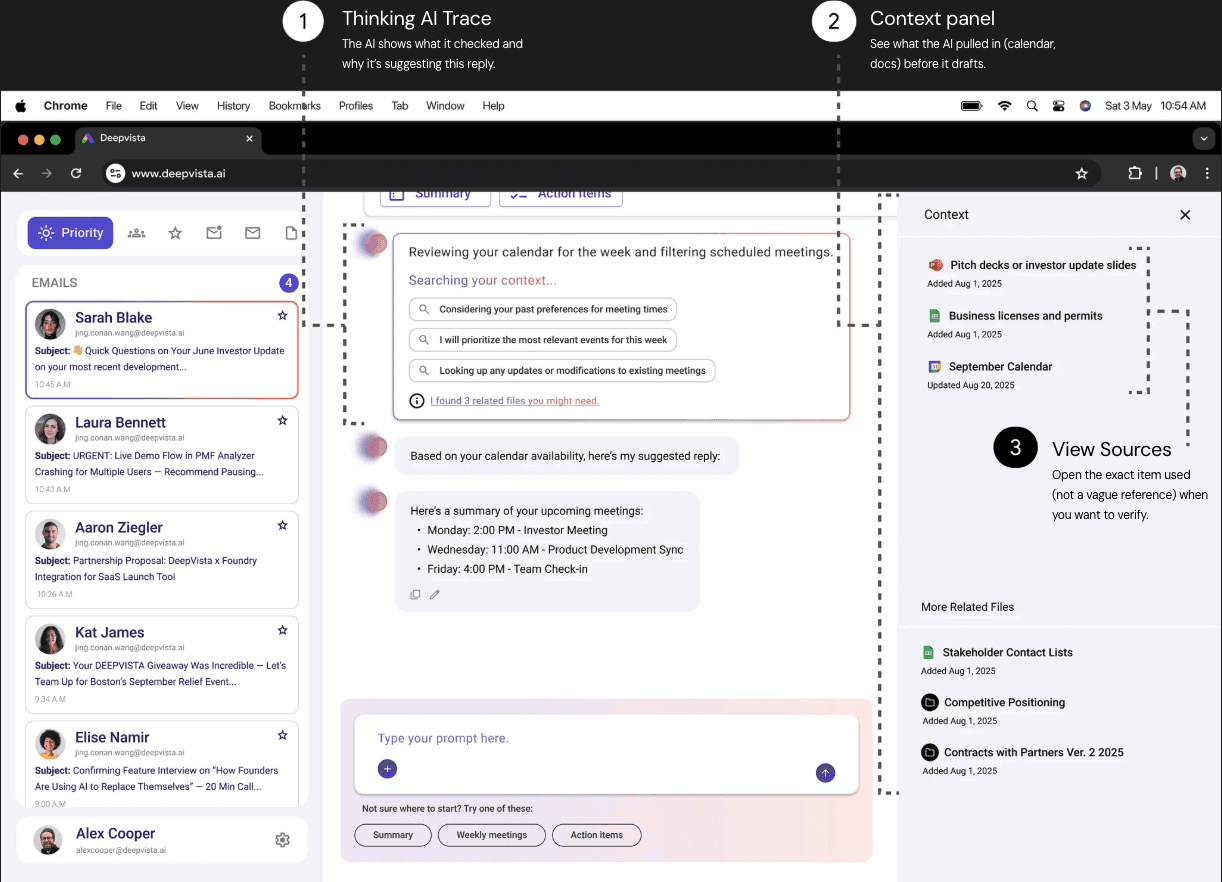Screen dimensions: 1222x882
Task: Star Kat James's email
Action: tap(282, 631)
